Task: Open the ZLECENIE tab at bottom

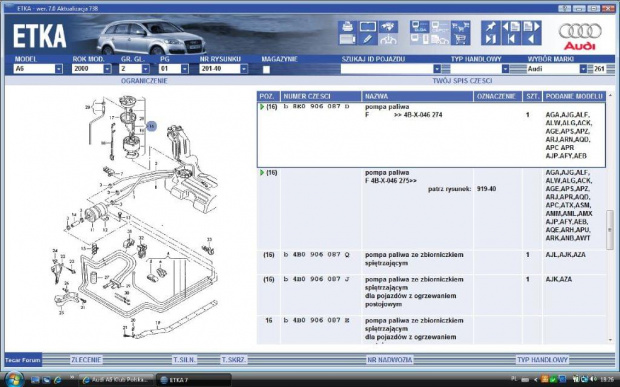Action: (x=86, y=360)
